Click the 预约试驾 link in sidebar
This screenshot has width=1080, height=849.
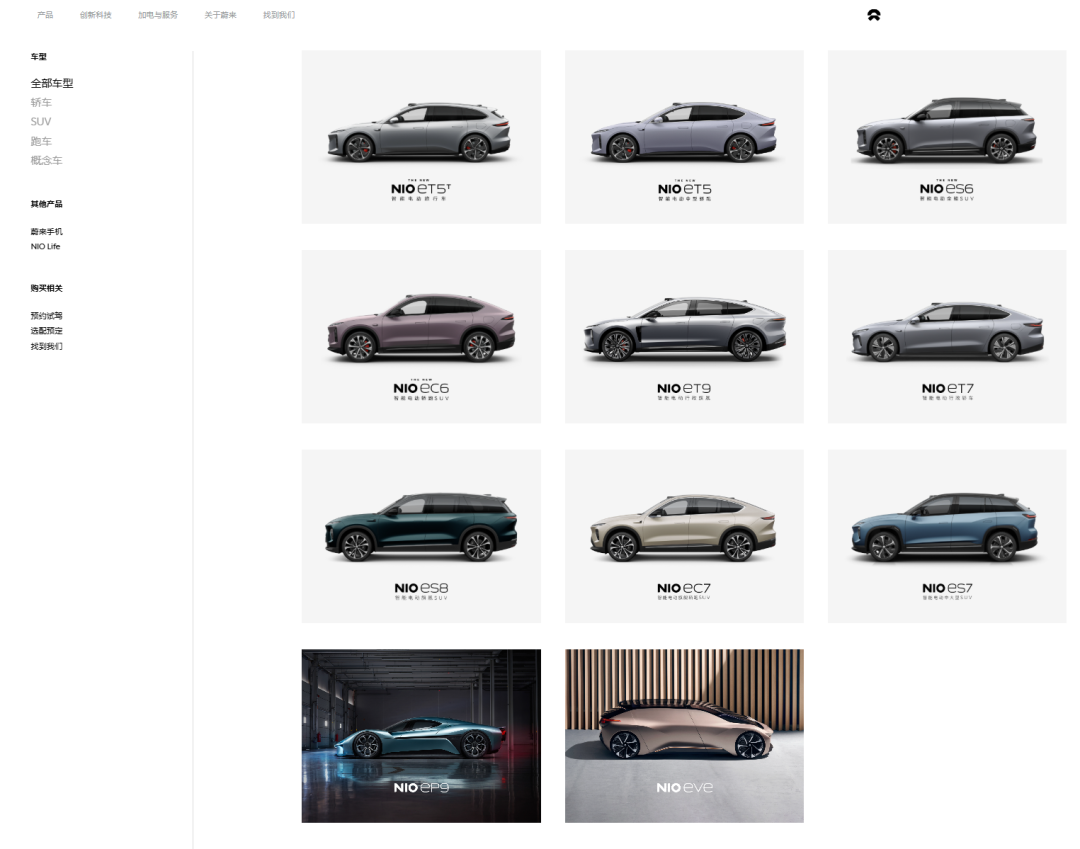click(x=47, y=315)
